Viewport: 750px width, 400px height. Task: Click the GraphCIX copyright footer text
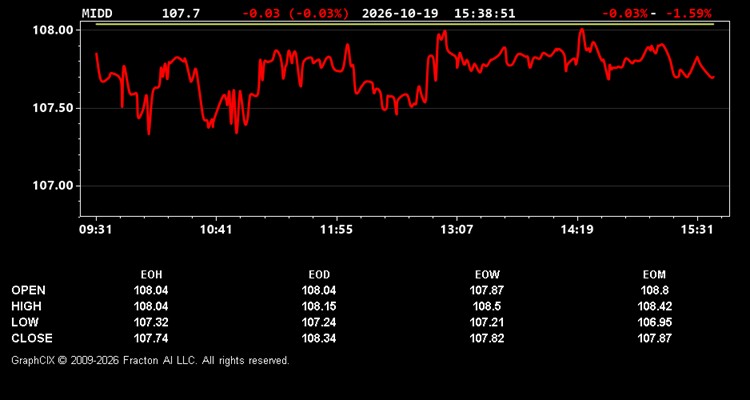click(150, 360)
